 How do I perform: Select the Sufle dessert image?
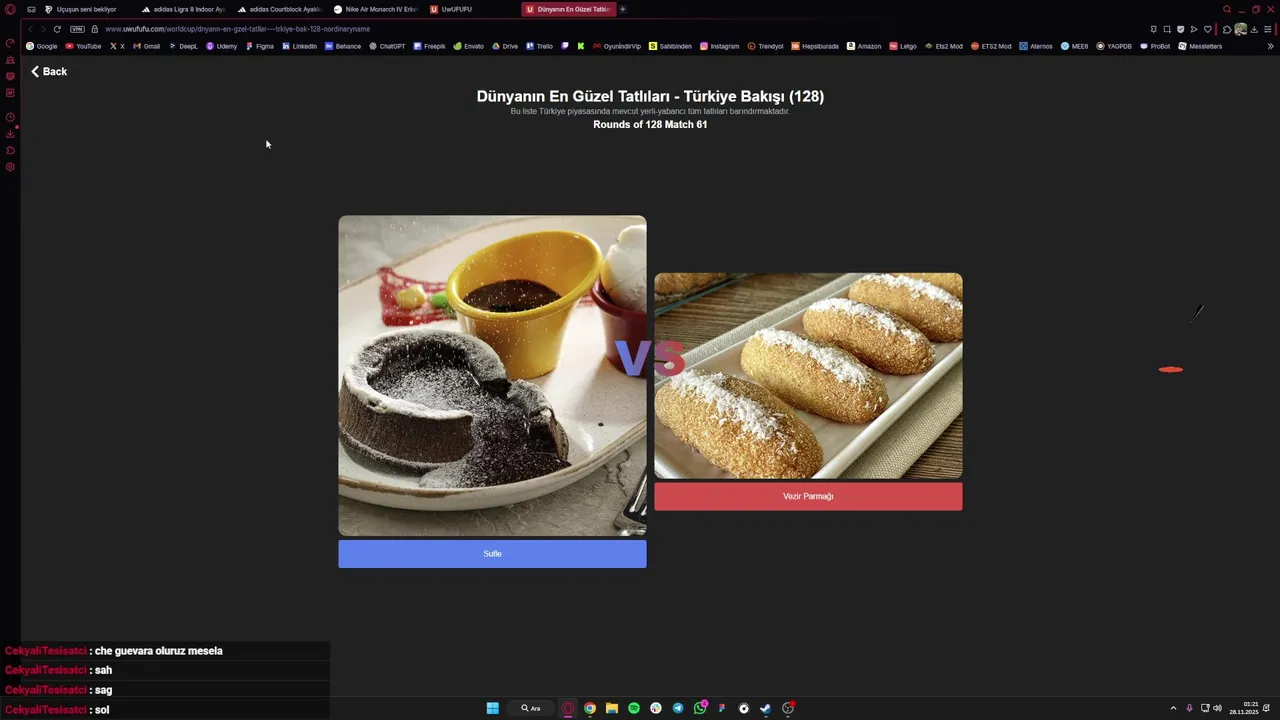click(x=492, y=376)
